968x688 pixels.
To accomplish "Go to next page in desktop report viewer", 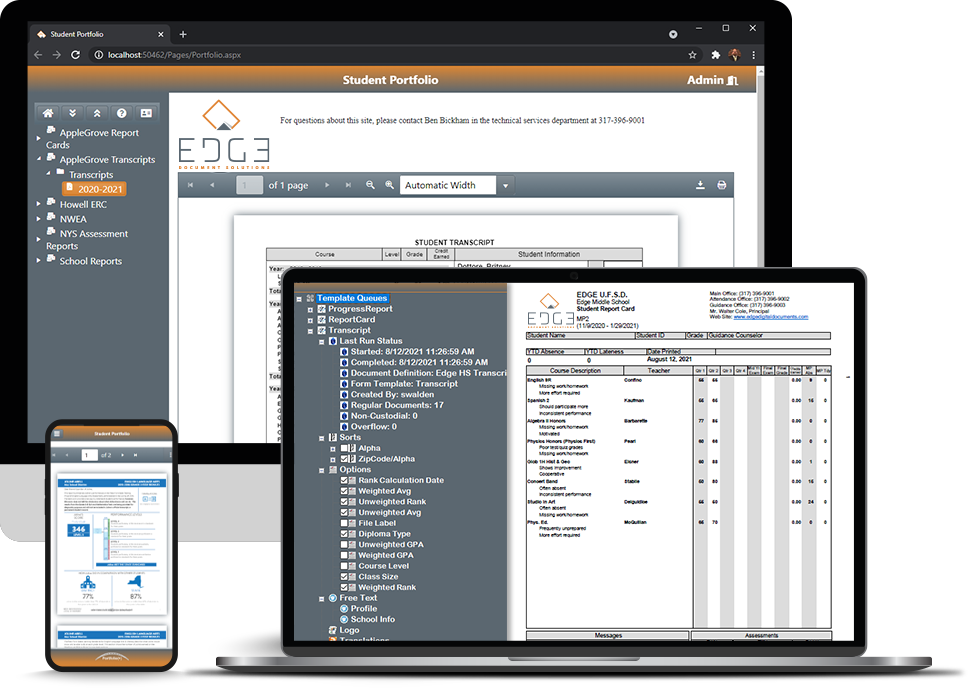I will click(x=327, y=185).
